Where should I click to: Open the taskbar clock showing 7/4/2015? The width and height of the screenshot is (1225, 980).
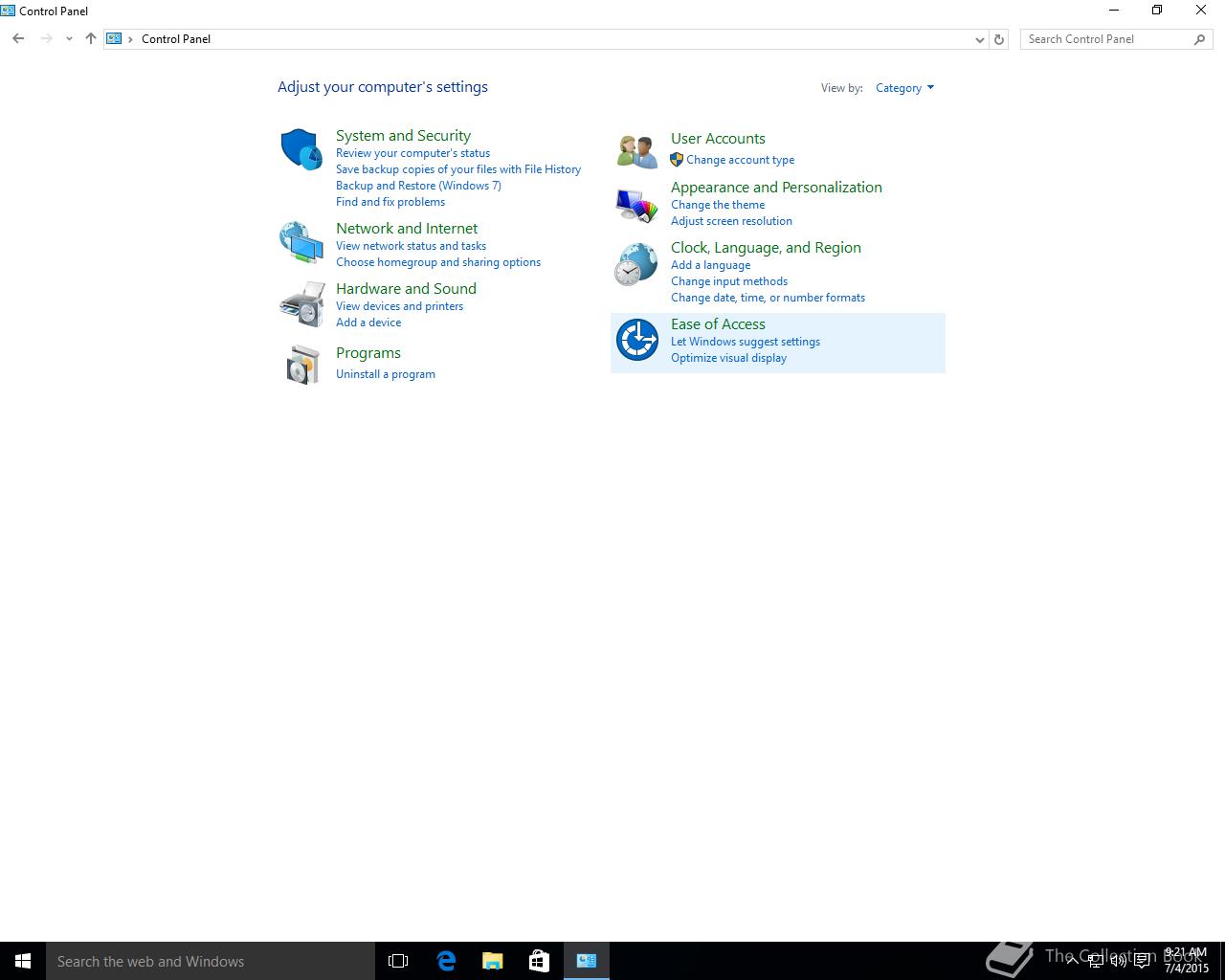click(x=1186, y=961)
